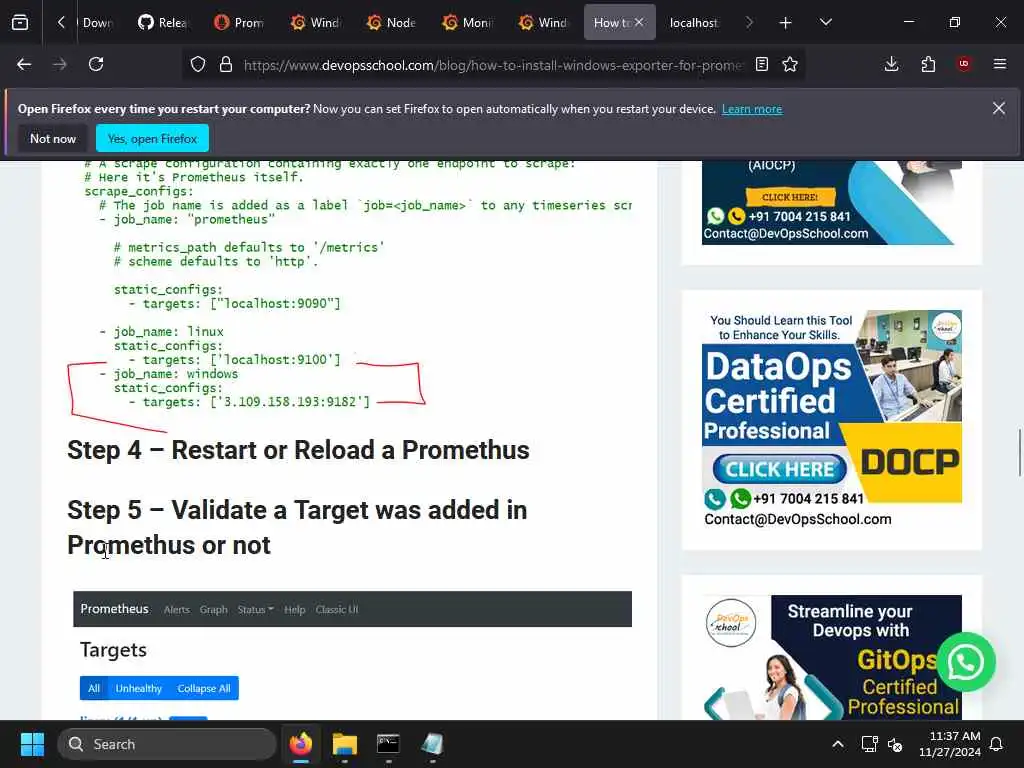Select the Wind tab beside How to

(544, 23)
